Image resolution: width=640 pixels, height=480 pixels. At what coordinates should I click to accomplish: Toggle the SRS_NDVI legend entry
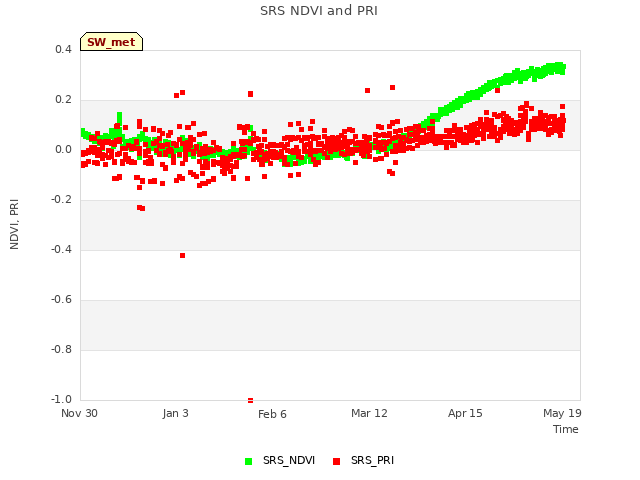coord(280,461)
